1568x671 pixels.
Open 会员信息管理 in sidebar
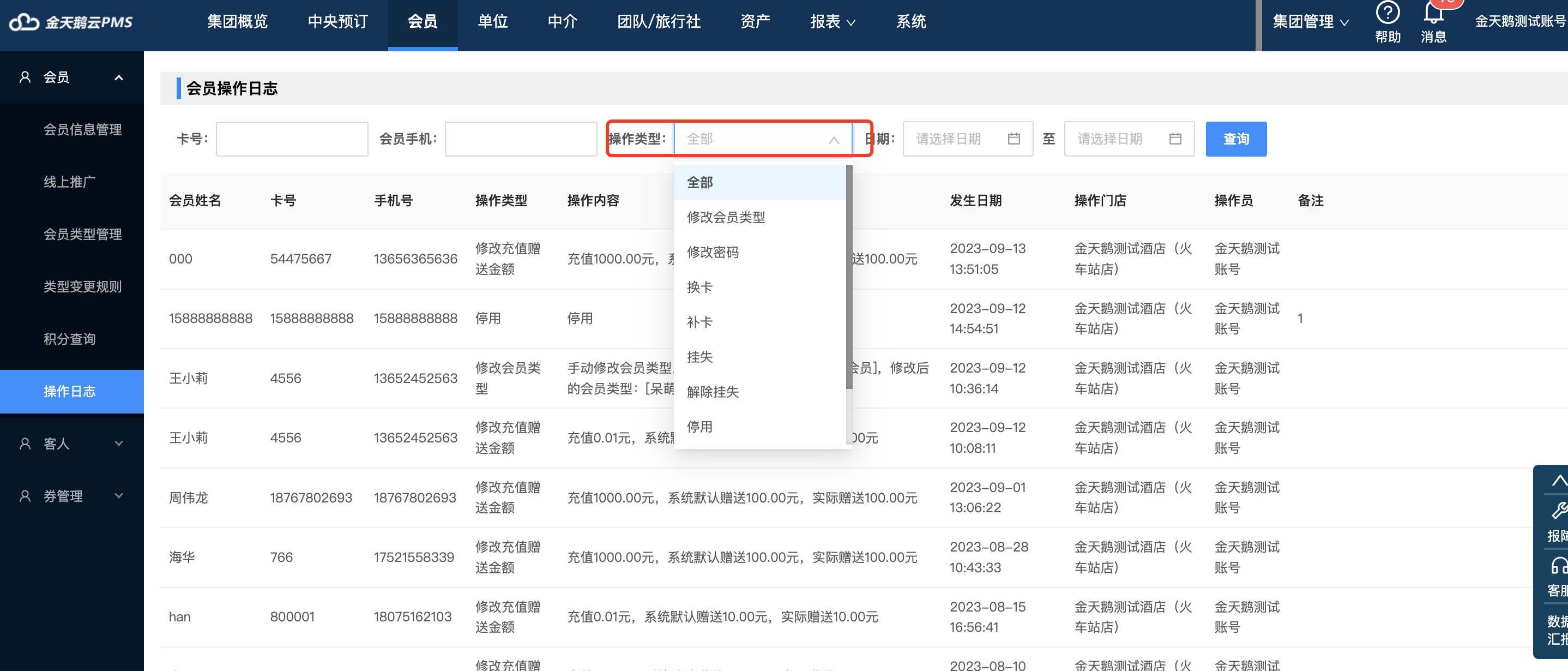coord(83,130)
